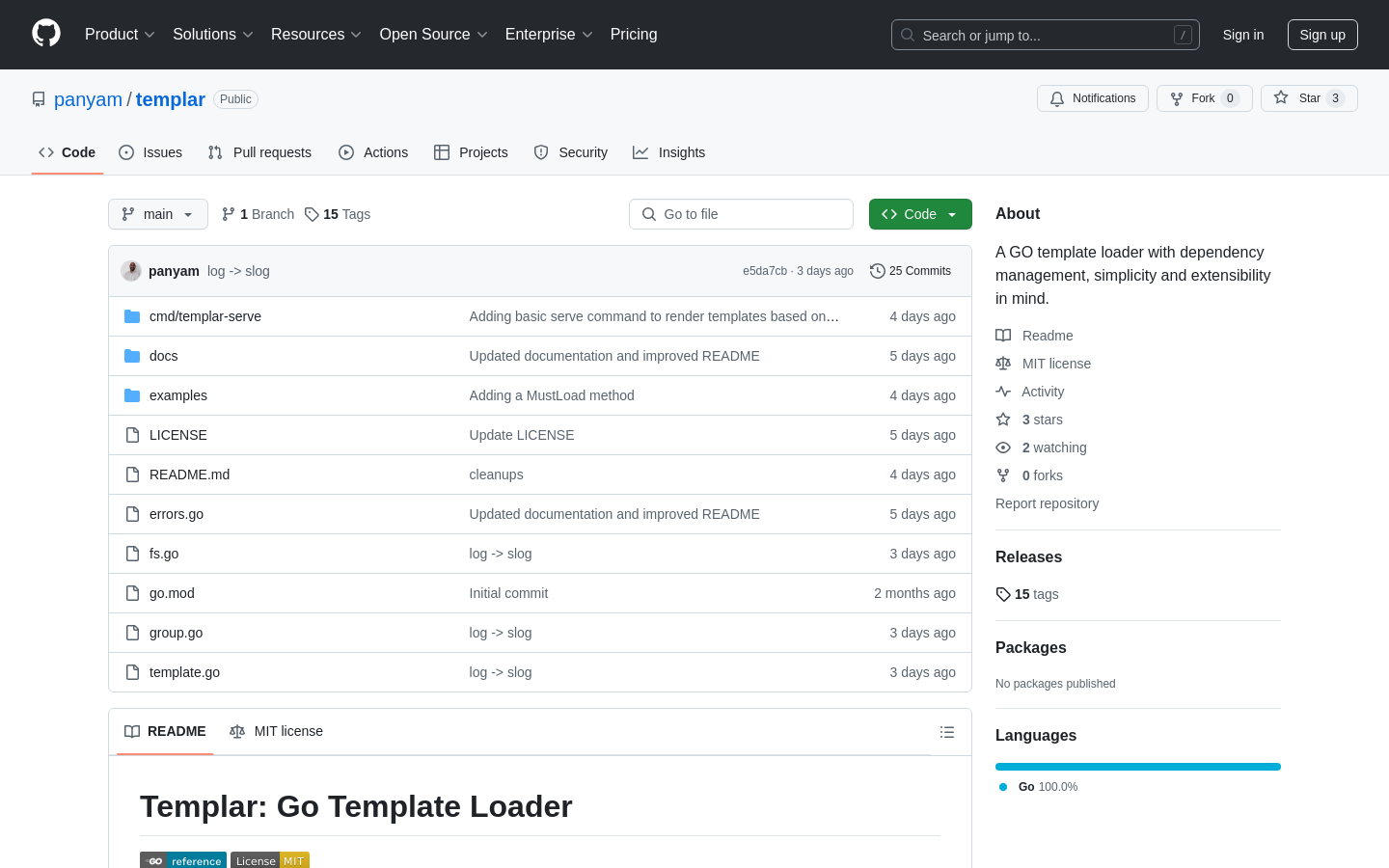Click the README.md file icon

coord(132,475)
